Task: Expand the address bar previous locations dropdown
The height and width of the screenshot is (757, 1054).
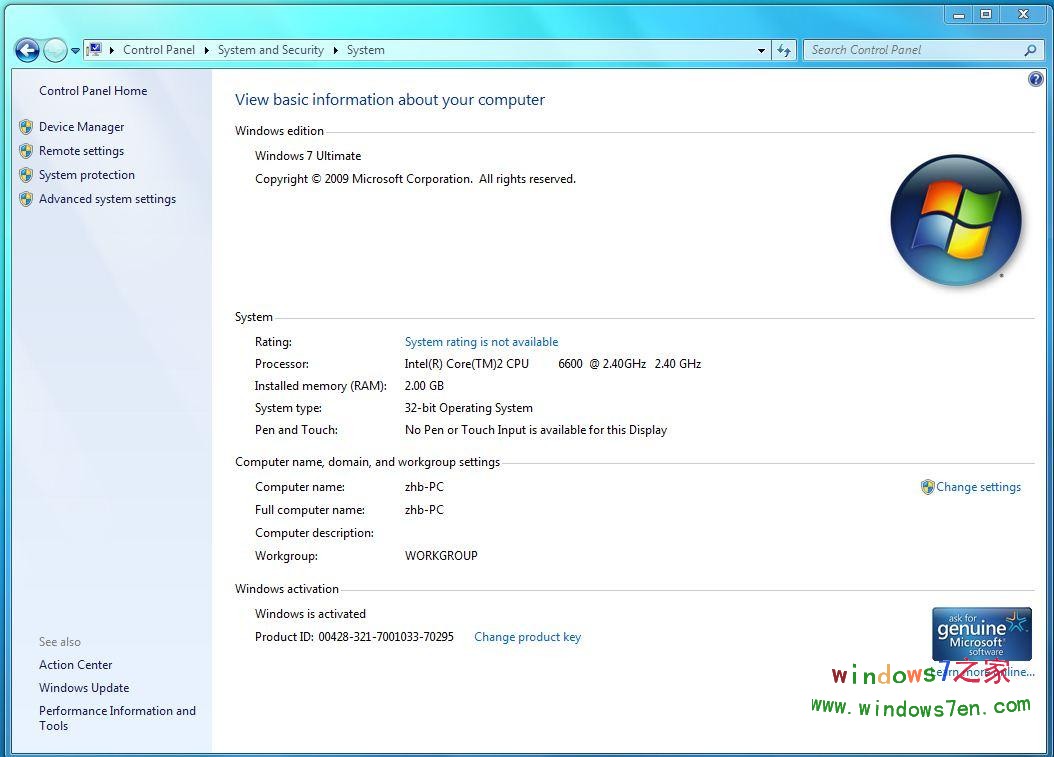Action: [762, 50]
